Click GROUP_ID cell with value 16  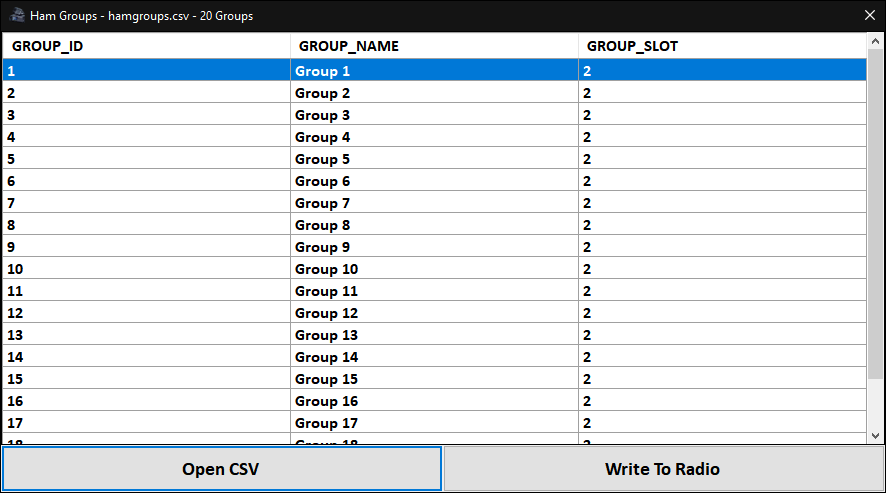146,401
